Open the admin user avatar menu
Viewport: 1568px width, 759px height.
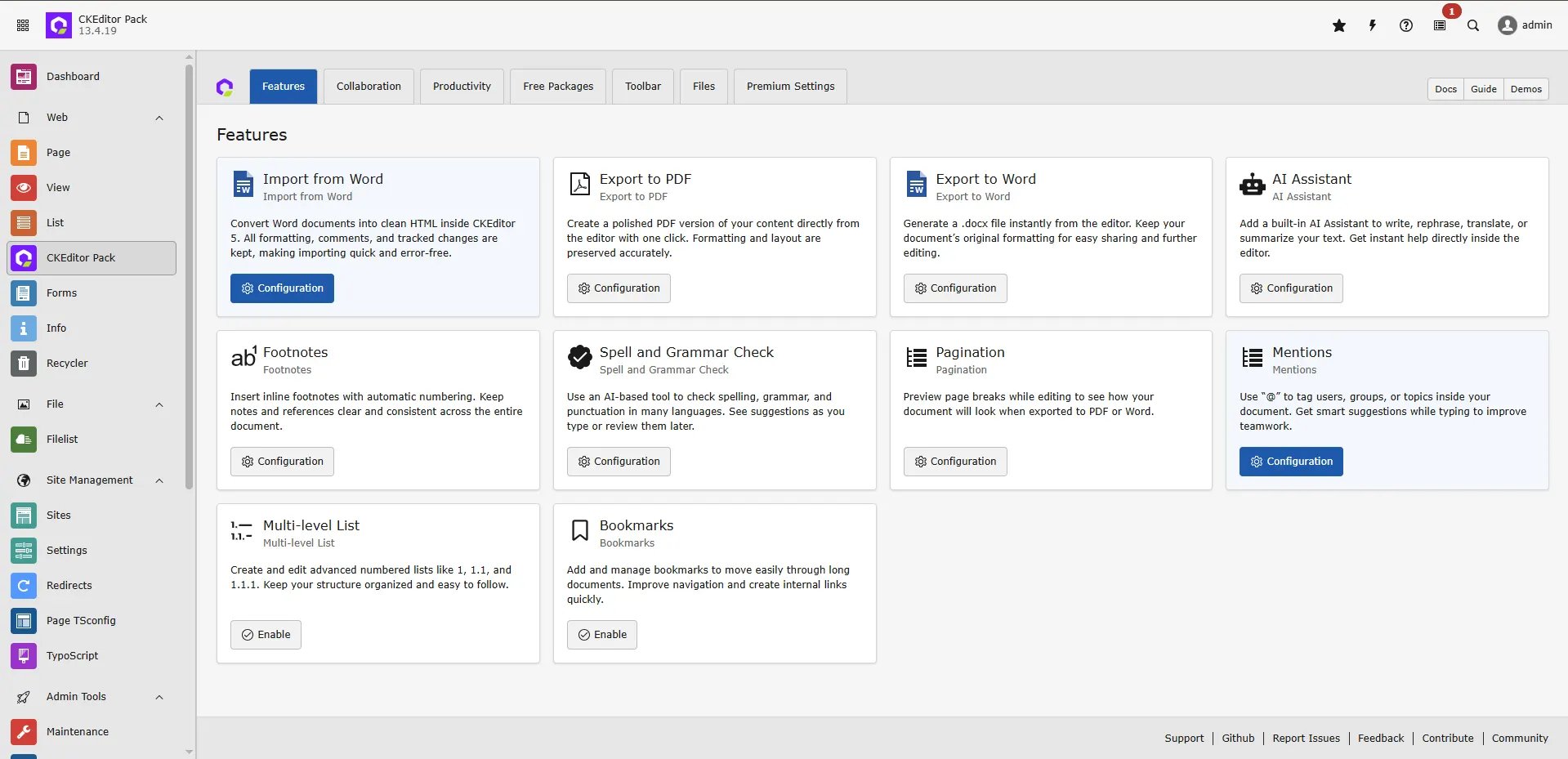tap(1525, 25)
